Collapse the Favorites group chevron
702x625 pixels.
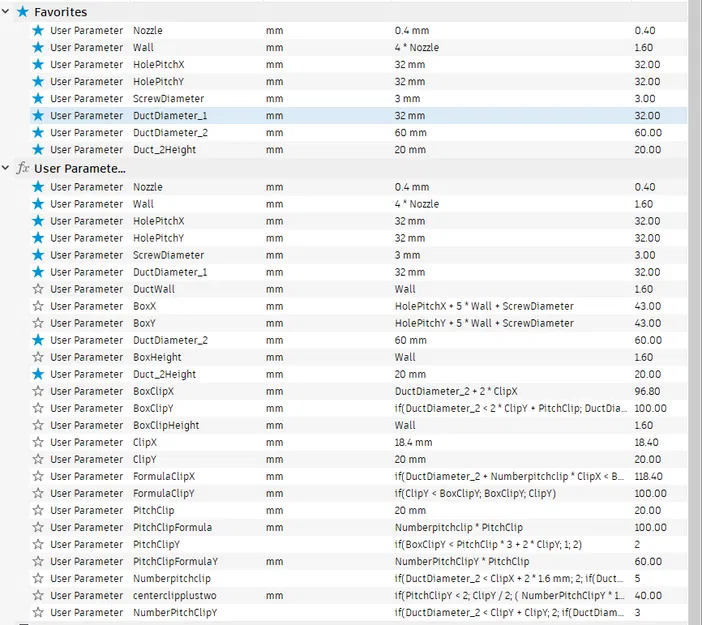tap(5, 12)
